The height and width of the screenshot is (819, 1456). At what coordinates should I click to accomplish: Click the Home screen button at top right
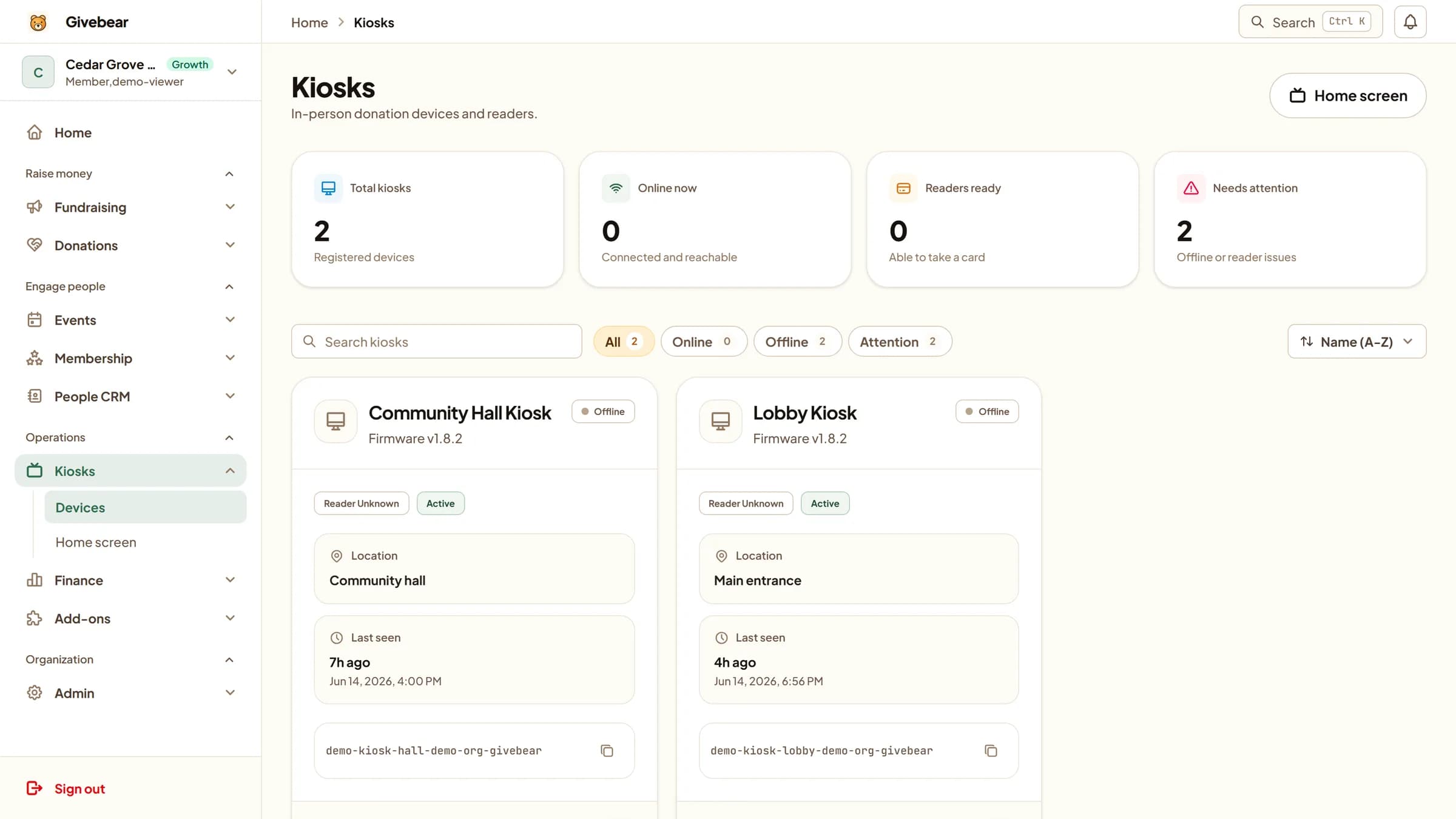point(1347,96)
